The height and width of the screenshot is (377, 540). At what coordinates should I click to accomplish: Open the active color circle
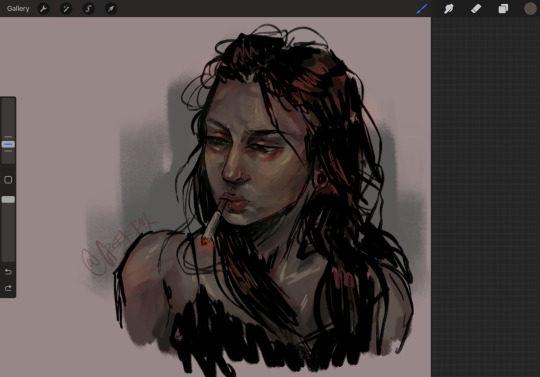click(x=530, y=9)
